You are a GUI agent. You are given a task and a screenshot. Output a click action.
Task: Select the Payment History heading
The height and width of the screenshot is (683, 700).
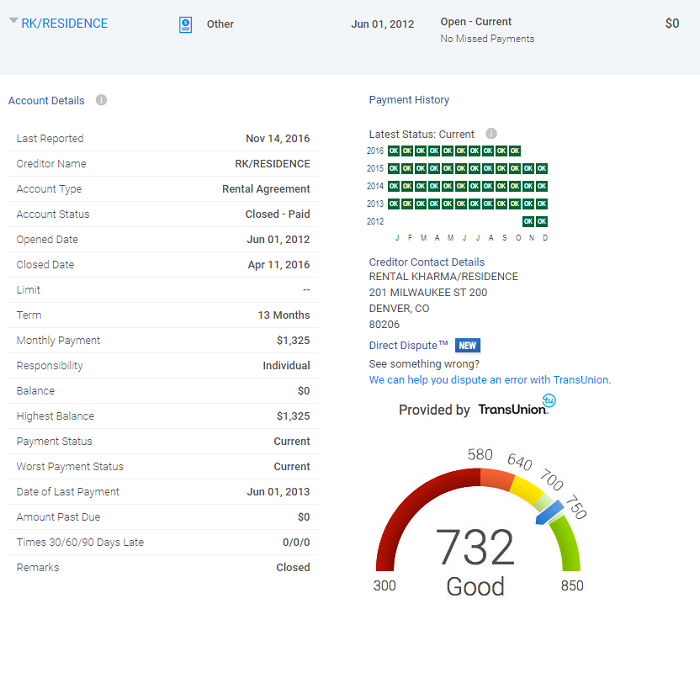[x=409, y=100]
